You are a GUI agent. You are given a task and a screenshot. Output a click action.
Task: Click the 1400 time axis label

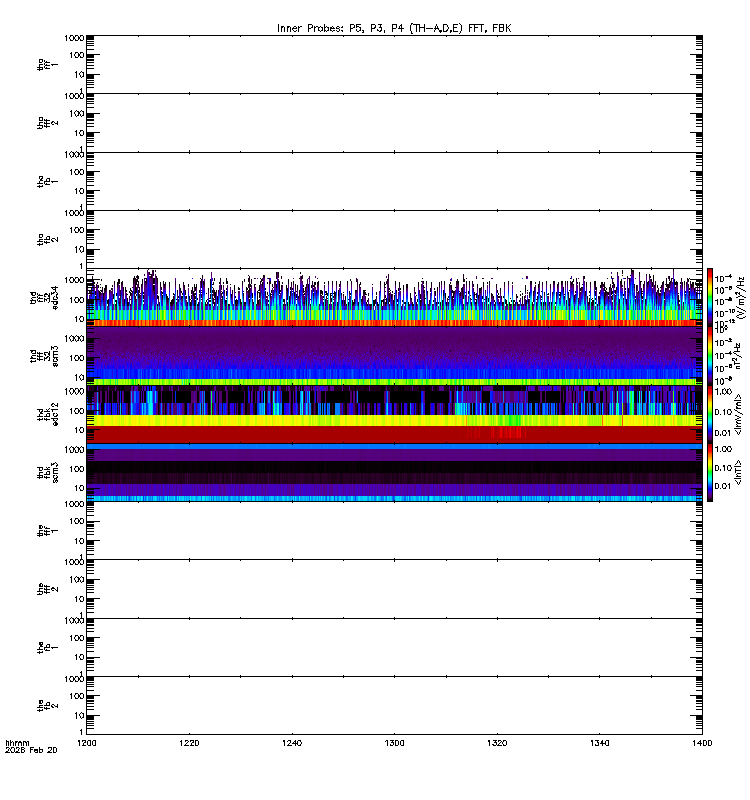click(x=702, y=743)
